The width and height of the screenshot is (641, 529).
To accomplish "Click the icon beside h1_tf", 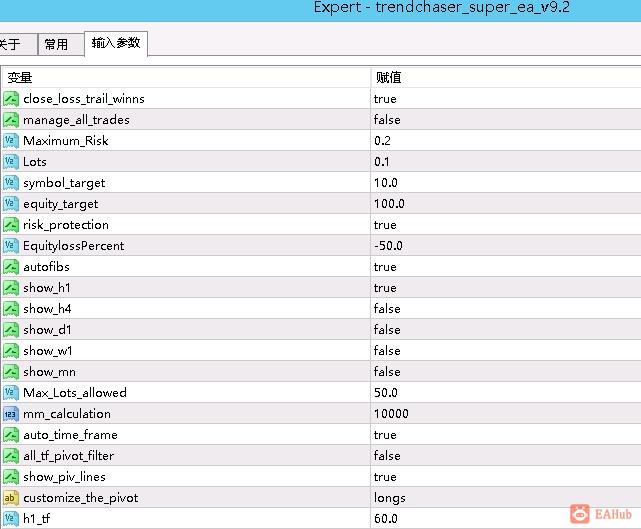I will (11, 519).
